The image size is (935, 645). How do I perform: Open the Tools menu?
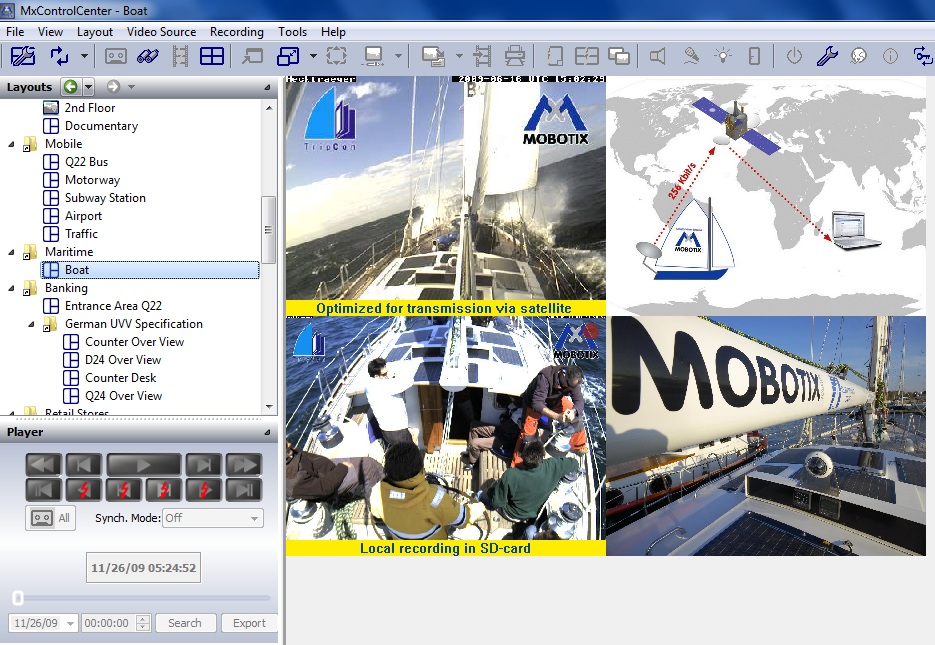(292, 32)
